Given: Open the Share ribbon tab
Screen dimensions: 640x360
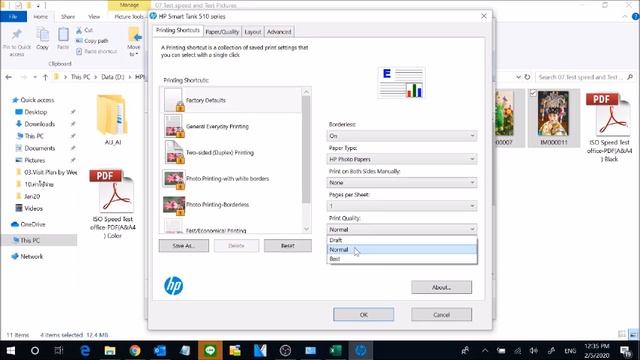Looking at the screenshot, I should [68, 17].
